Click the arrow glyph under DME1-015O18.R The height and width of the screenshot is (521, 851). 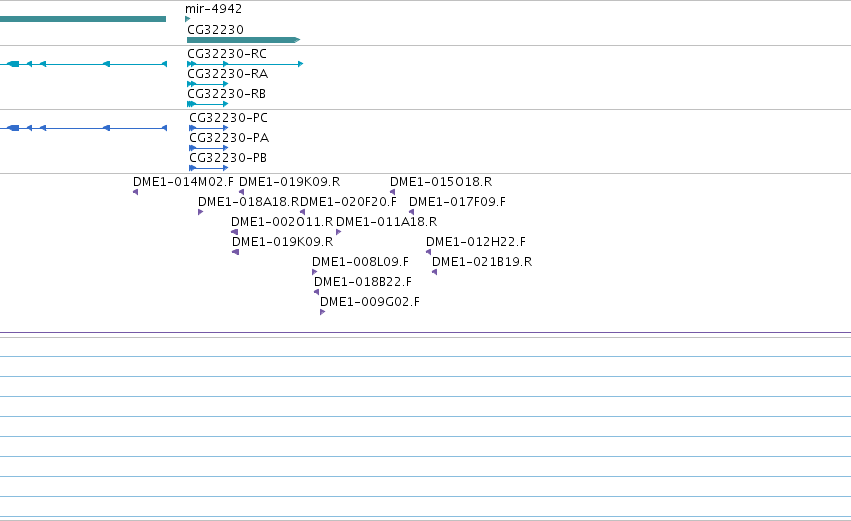[392, 192]
